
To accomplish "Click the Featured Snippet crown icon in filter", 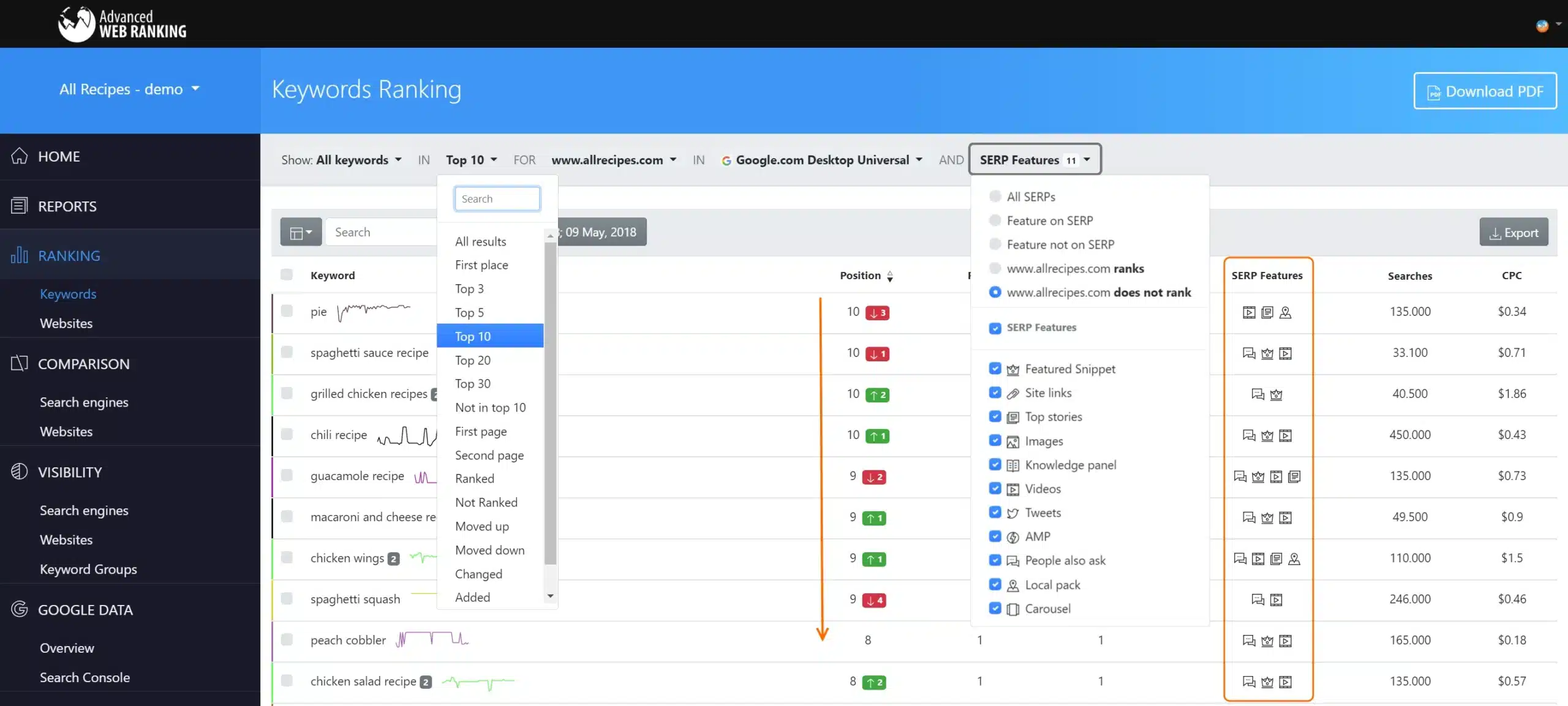I will (x=1013, y=369).
